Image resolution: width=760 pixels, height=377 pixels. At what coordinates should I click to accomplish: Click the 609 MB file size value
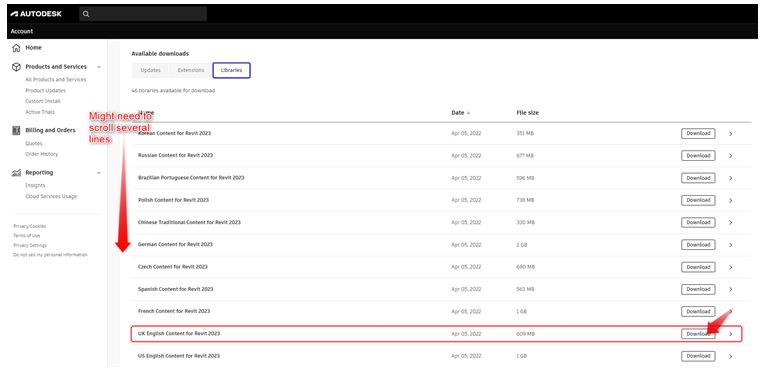point(525,334)
